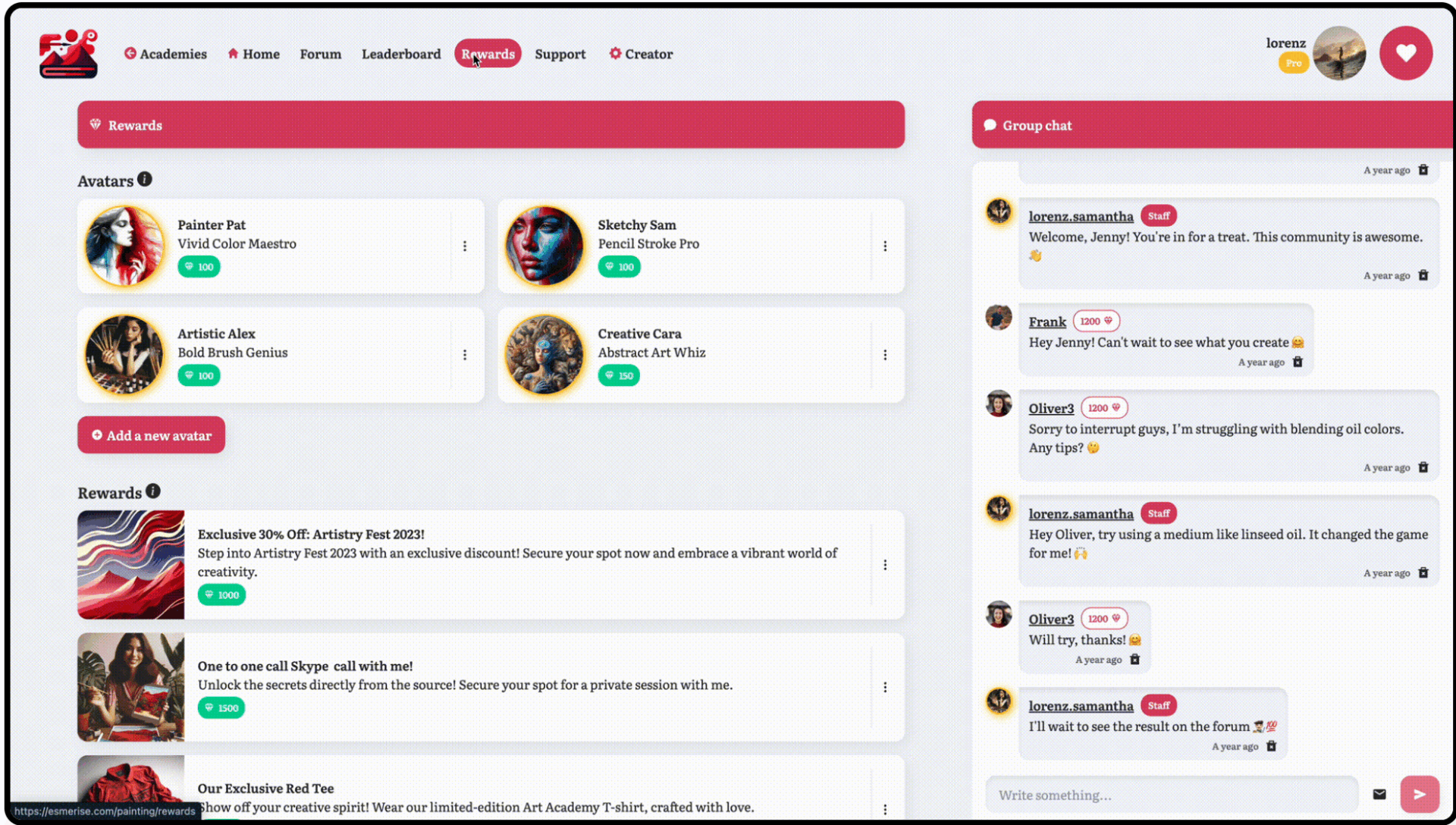Open Frank's profile link
The image size is (1456, 825).
1047,322
